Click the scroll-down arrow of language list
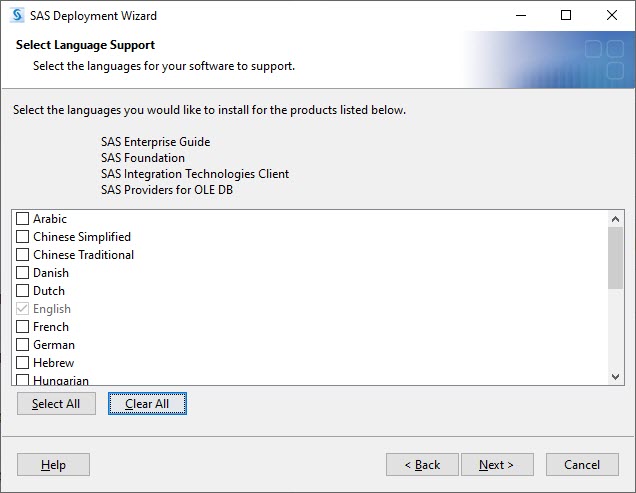This screenshot has height=493, width=636. [615, 377]
